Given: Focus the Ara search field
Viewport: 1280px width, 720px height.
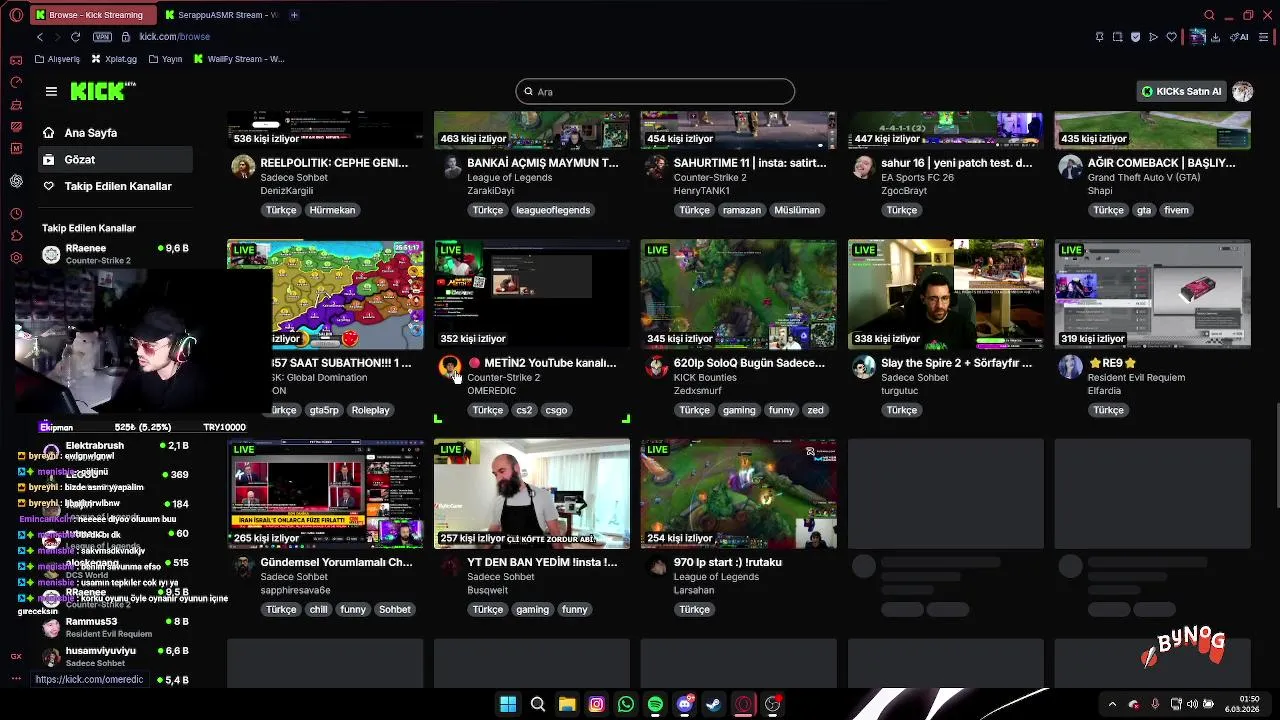Looking at the screenshot, I should tap(655, 91).
